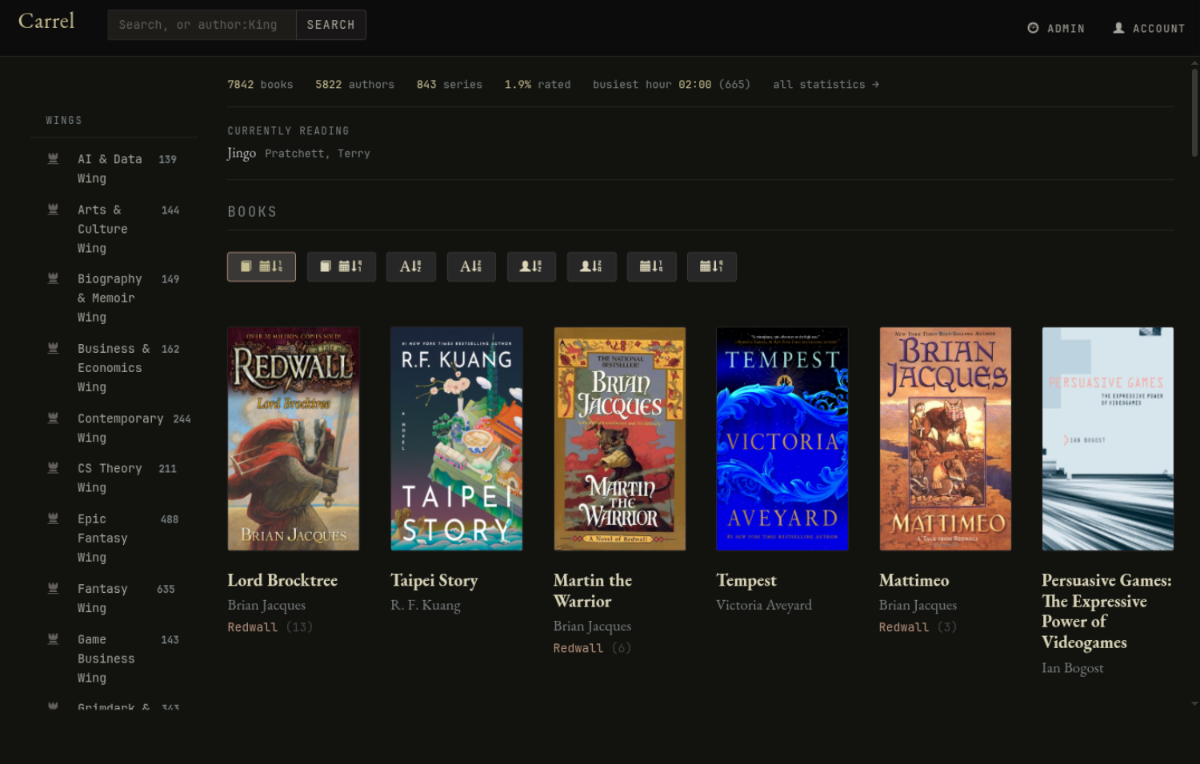Click the tower icon beside Arts & Culture Wing

coord(54,210)
